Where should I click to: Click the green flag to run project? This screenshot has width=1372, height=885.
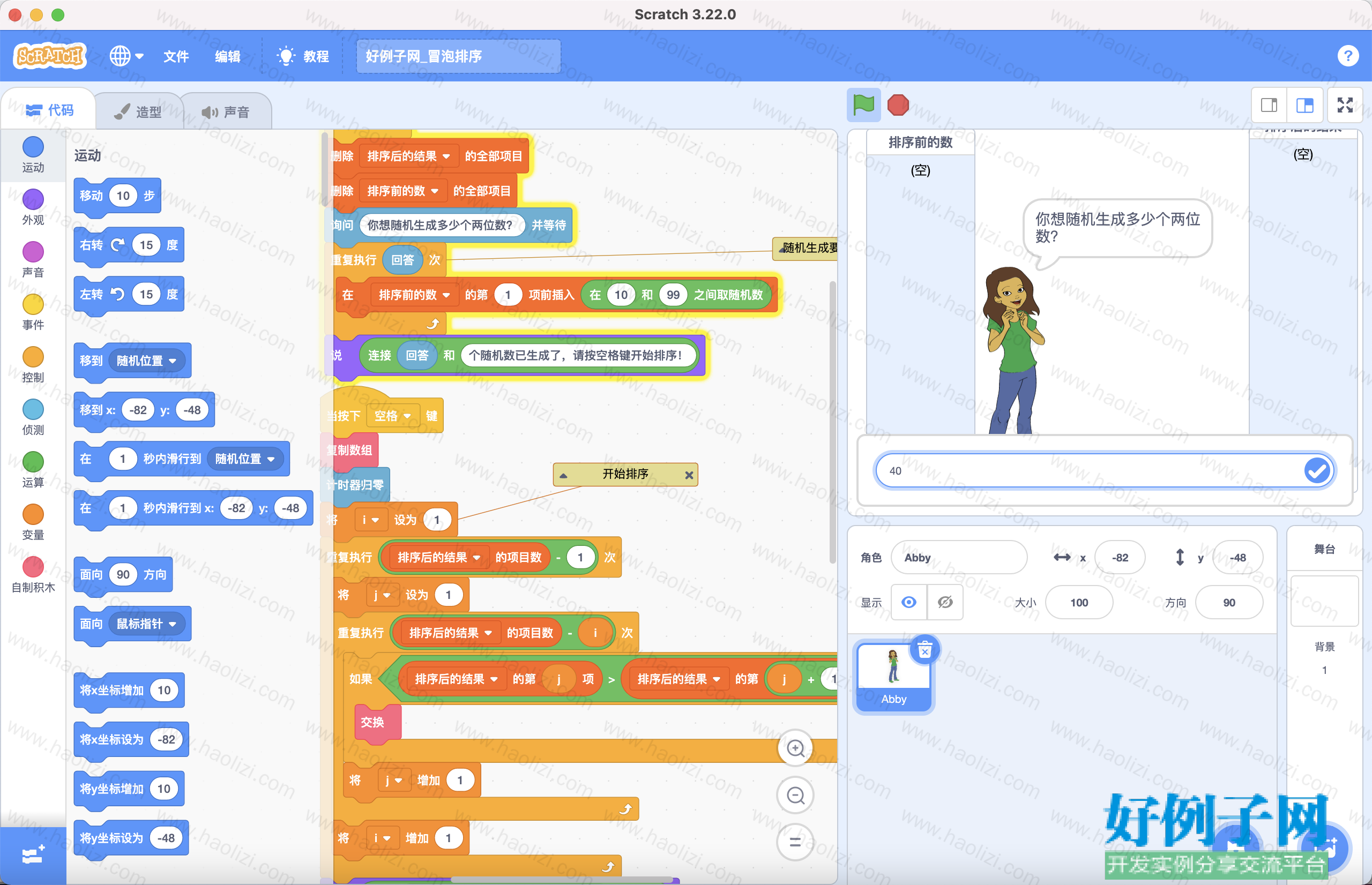[x=863, y=105]
